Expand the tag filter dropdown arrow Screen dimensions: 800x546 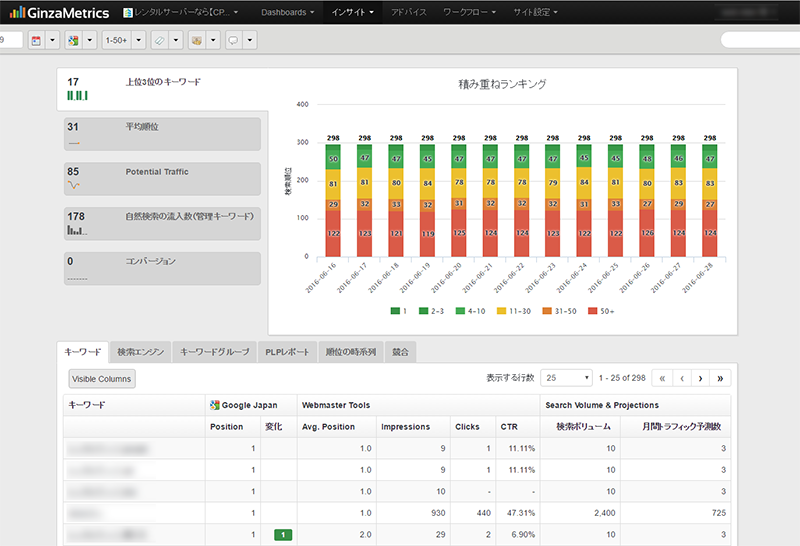click(x=176, y=40)
